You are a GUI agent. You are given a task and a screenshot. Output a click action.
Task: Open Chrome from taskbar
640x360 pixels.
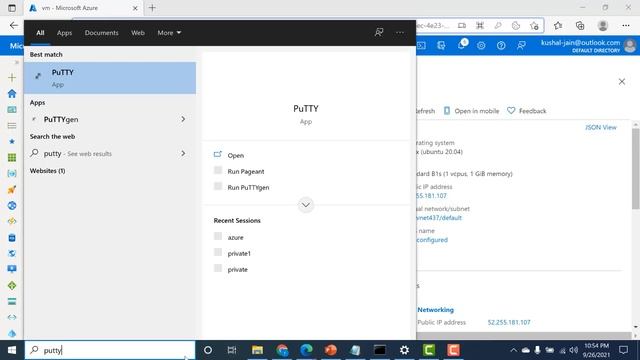coord(282,350)
